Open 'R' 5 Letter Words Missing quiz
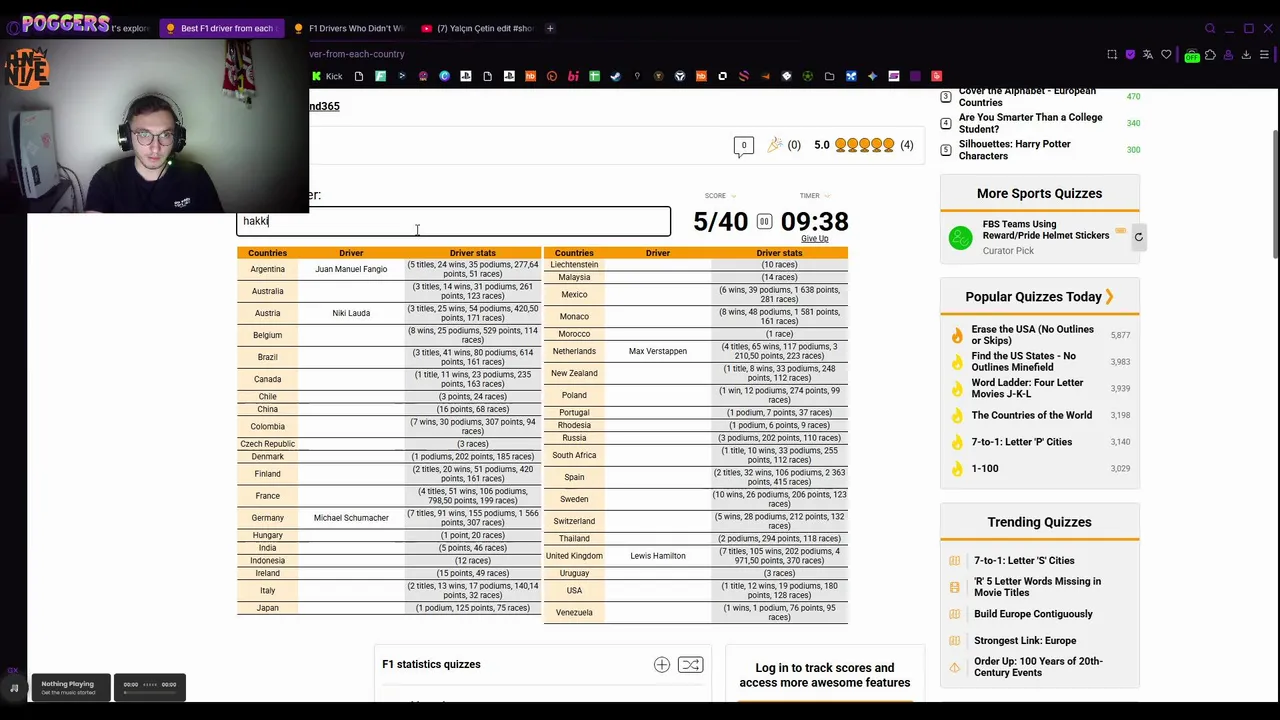This screenshot has height=720, width=1280. point(1037,587)
